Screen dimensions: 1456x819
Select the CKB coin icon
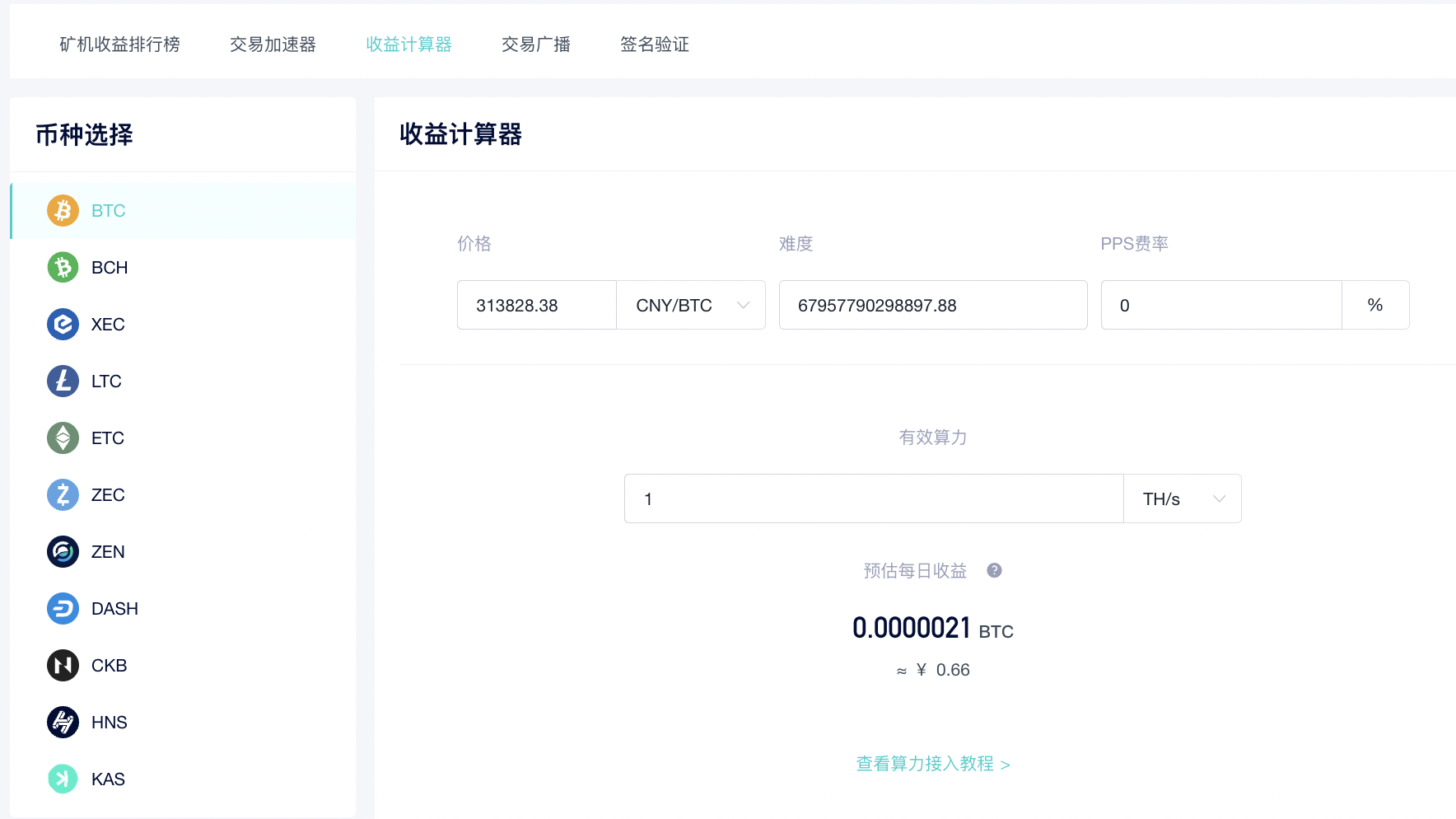tap(63, 666)
